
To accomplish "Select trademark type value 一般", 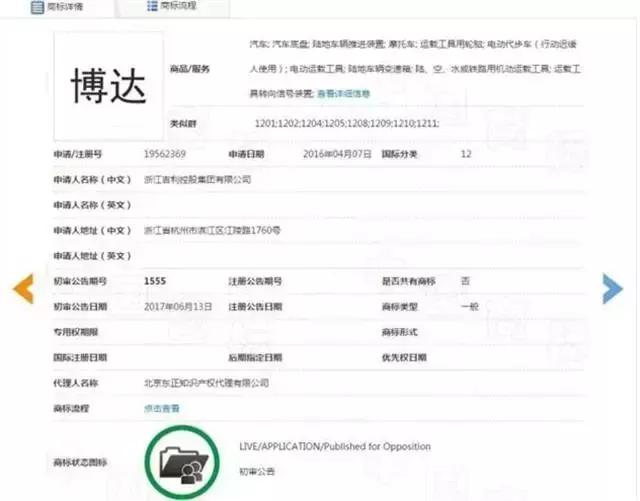I will (469, 307).
